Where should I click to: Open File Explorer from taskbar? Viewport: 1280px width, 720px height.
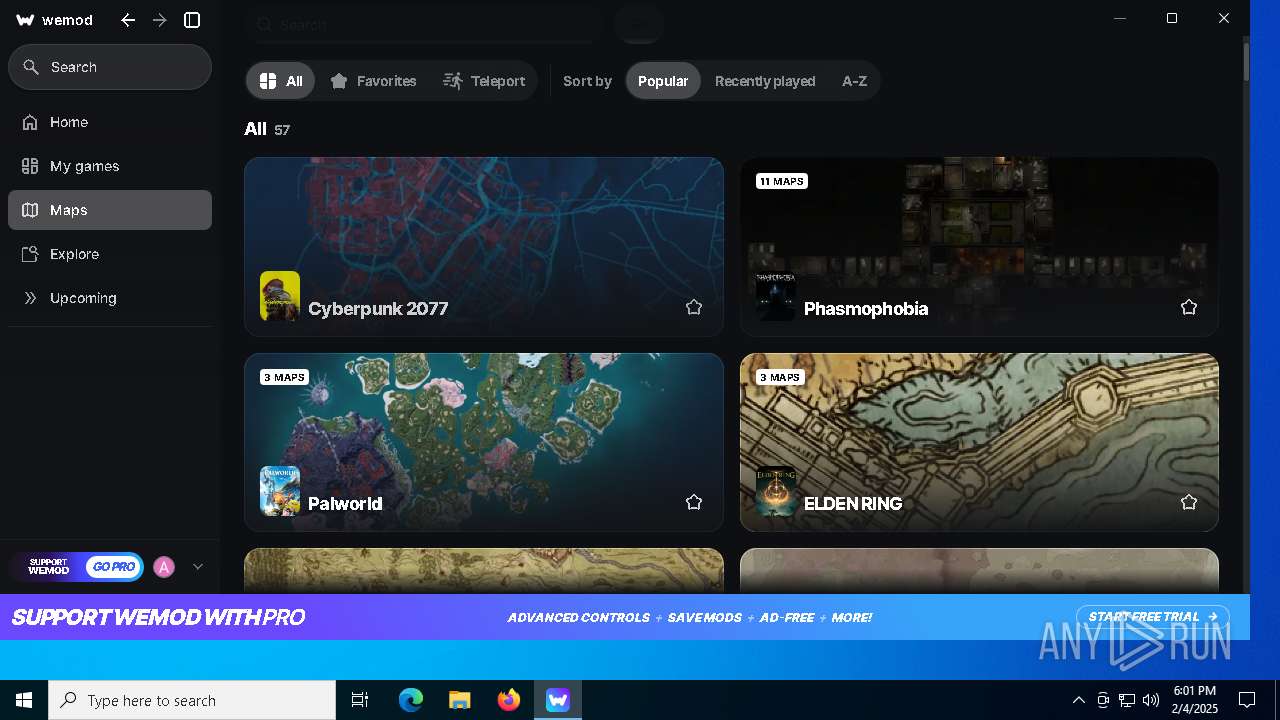(x=459, y=700)
